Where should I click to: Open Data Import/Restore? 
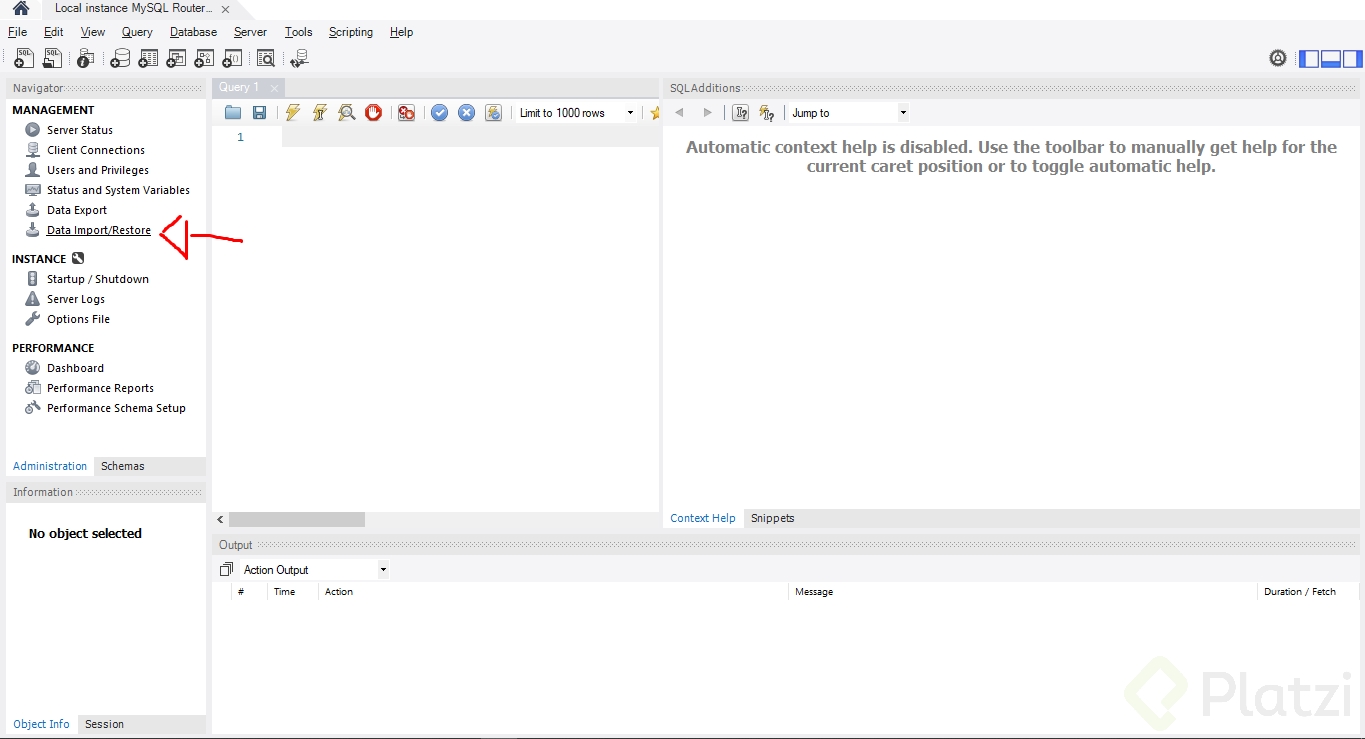99,230
